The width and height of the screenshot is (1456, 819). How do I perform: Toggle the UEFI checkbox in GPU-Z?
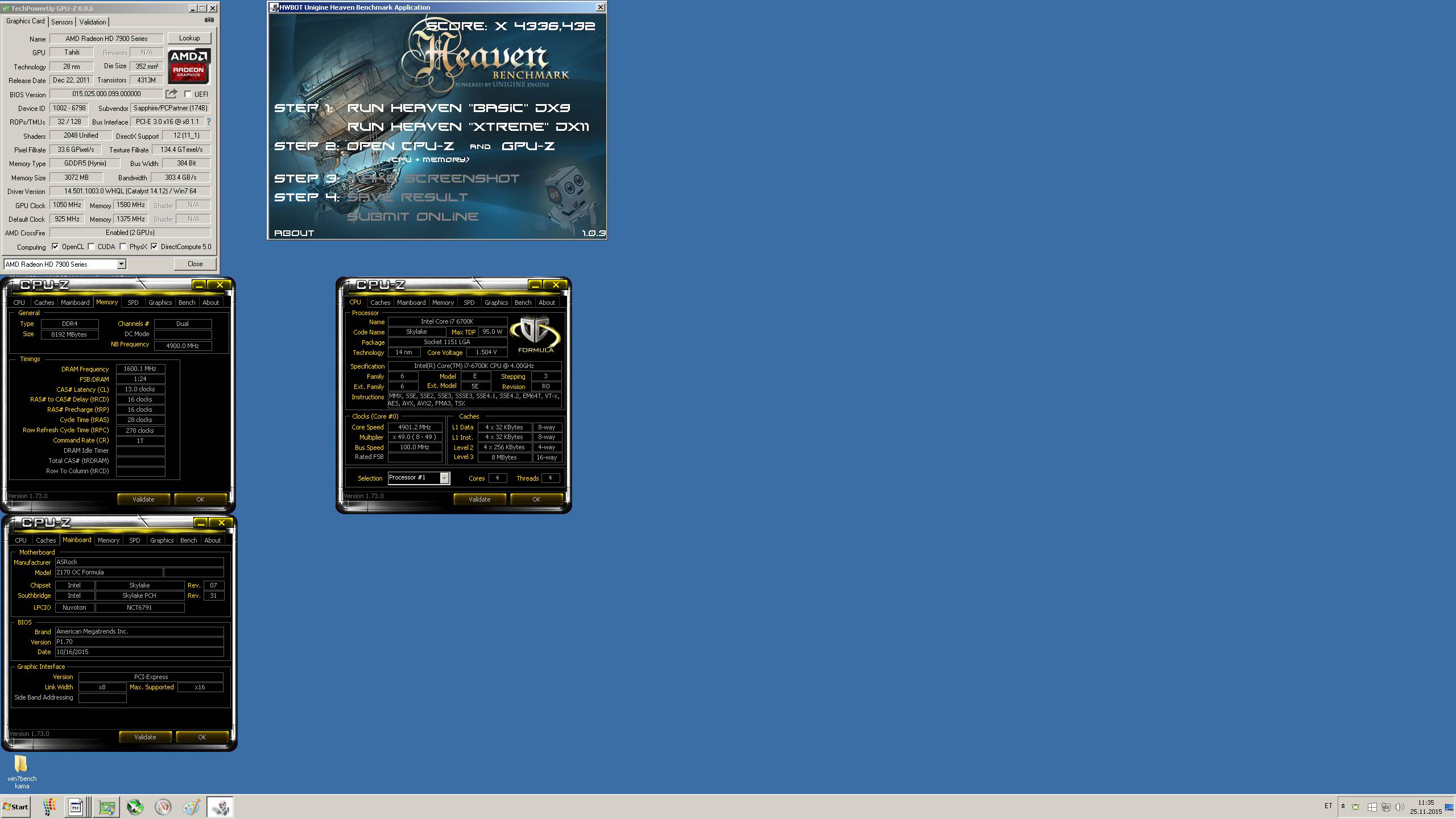pyautogui.click(x=188, y=94)
